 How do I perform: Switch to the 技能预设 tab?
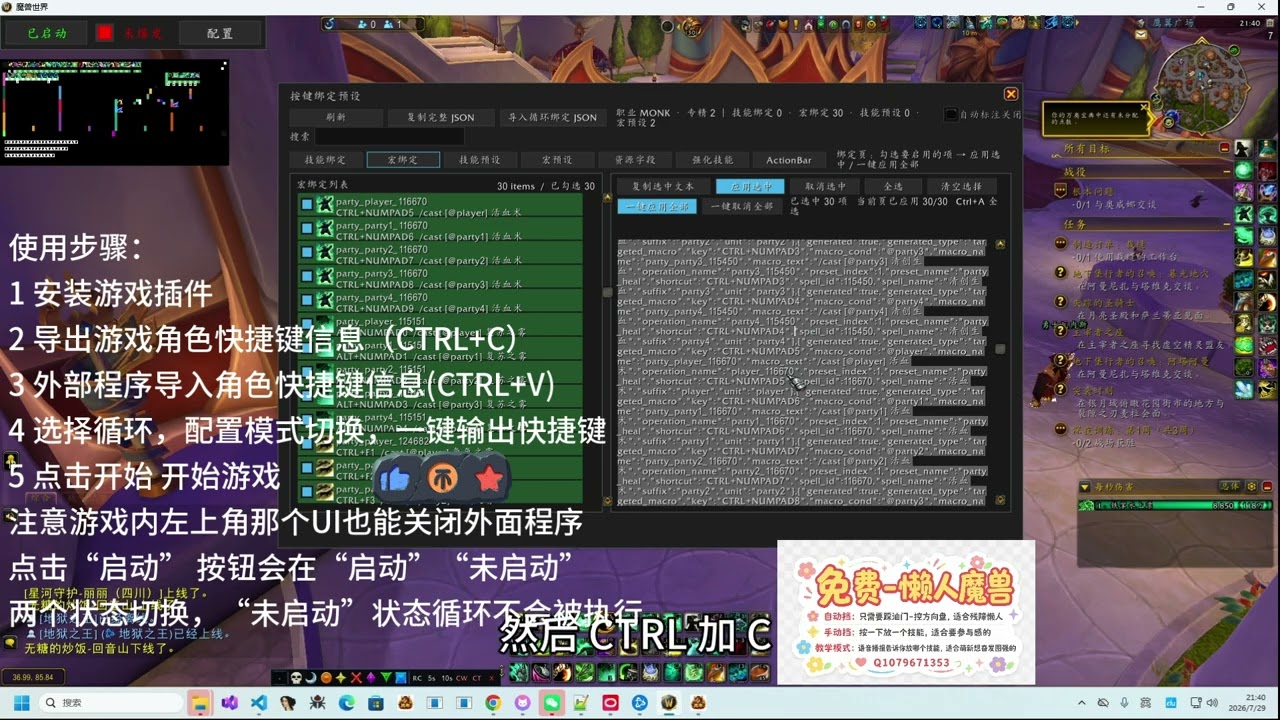(480, 160)
